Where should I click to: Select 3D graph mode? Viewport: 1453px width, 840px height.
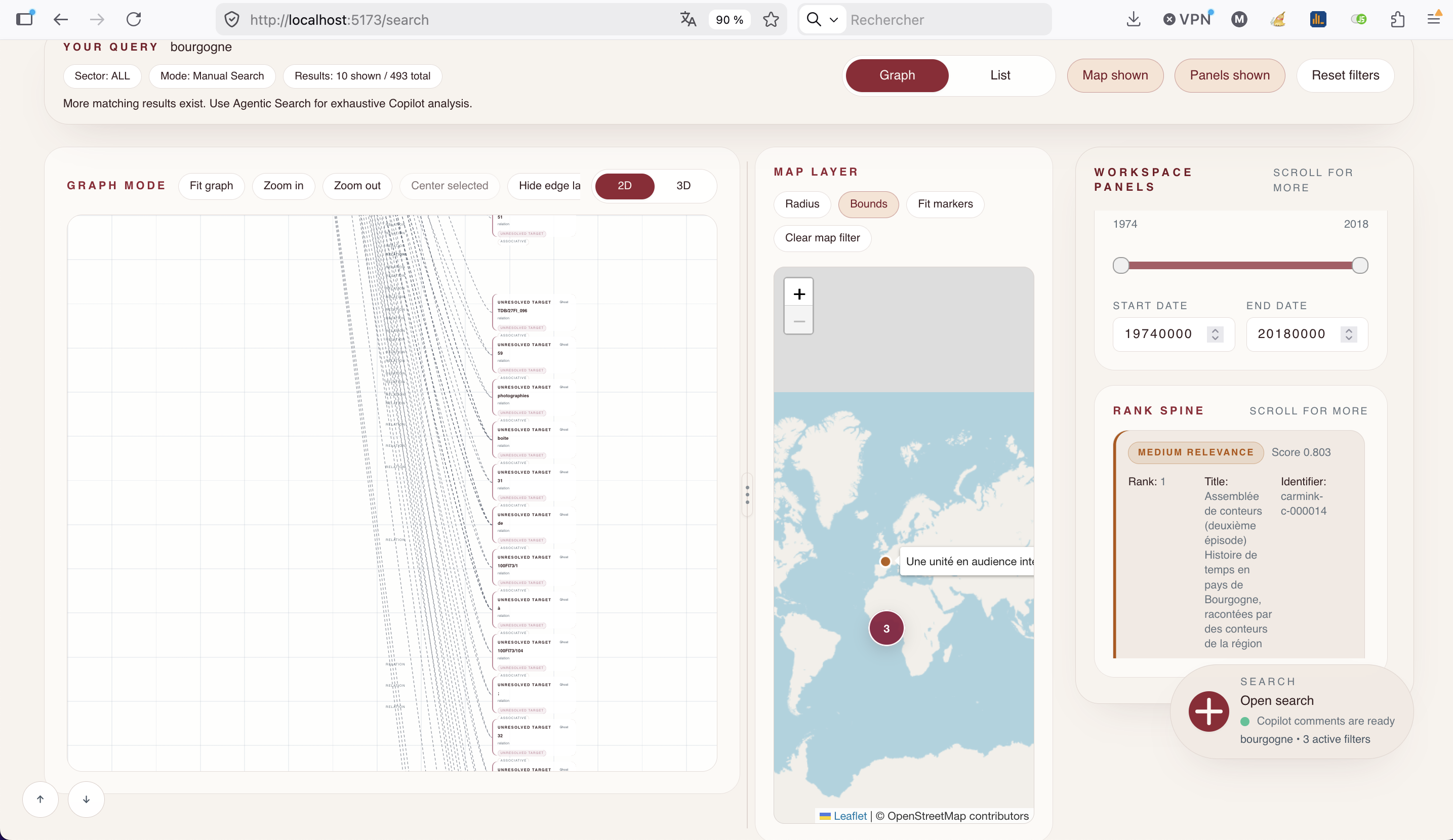(683, 186)
